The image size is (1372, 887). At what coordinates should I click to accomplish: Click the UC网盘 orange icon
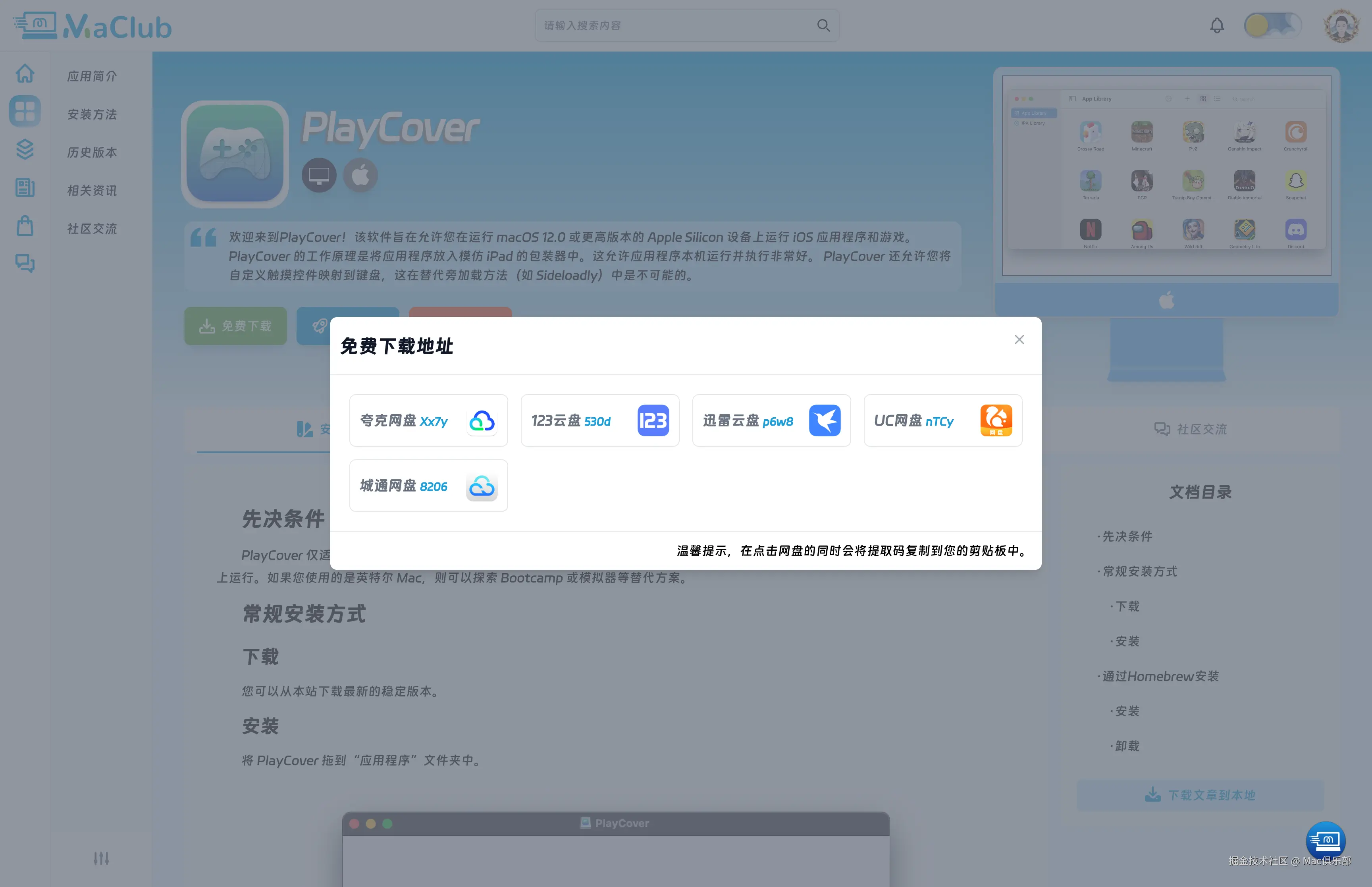996,420
